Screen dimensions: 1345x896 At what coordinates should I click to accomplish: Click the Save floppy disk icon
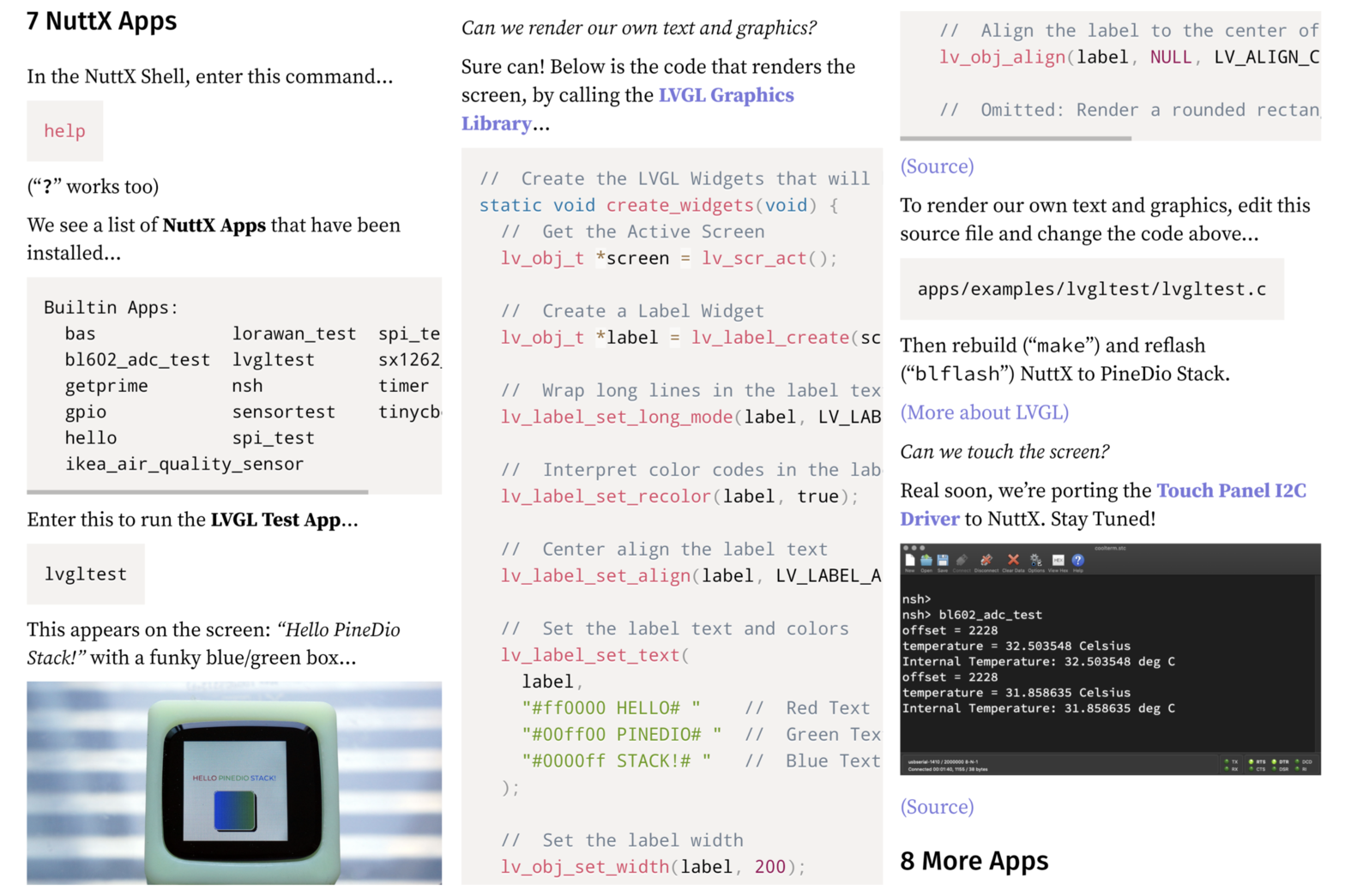coord(943,560)
